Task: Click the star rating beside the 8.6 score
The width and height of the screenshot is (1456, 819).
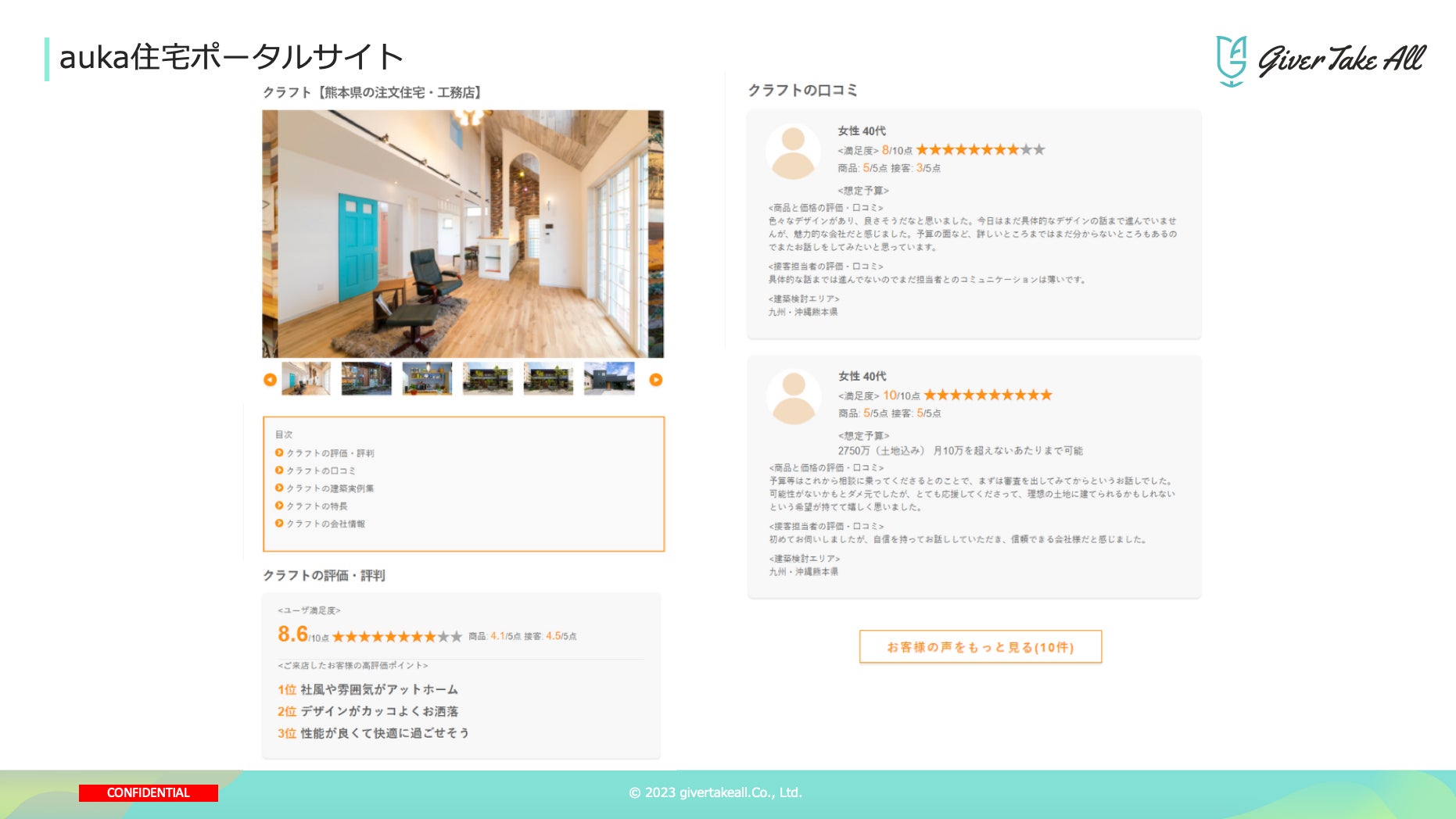Action: click(x=397, y=636)
